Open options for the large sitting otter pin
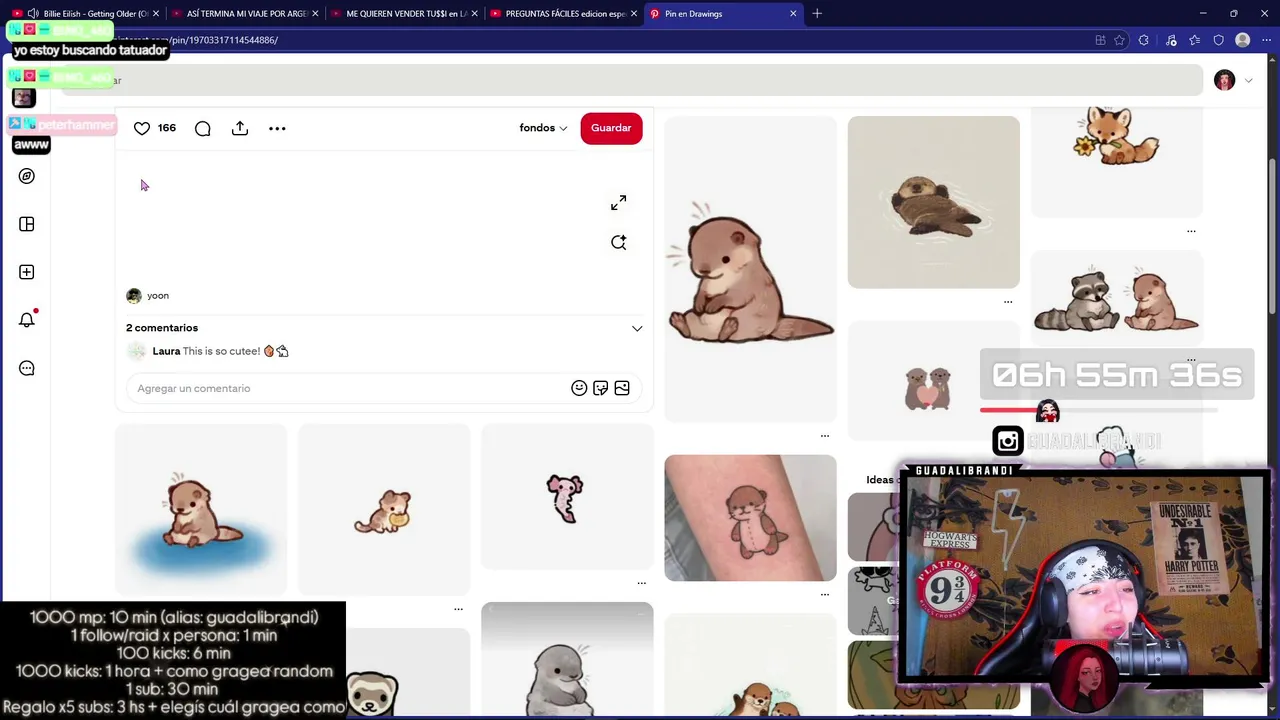This screenshot has width=1280, height=720. tap(825, 435)
